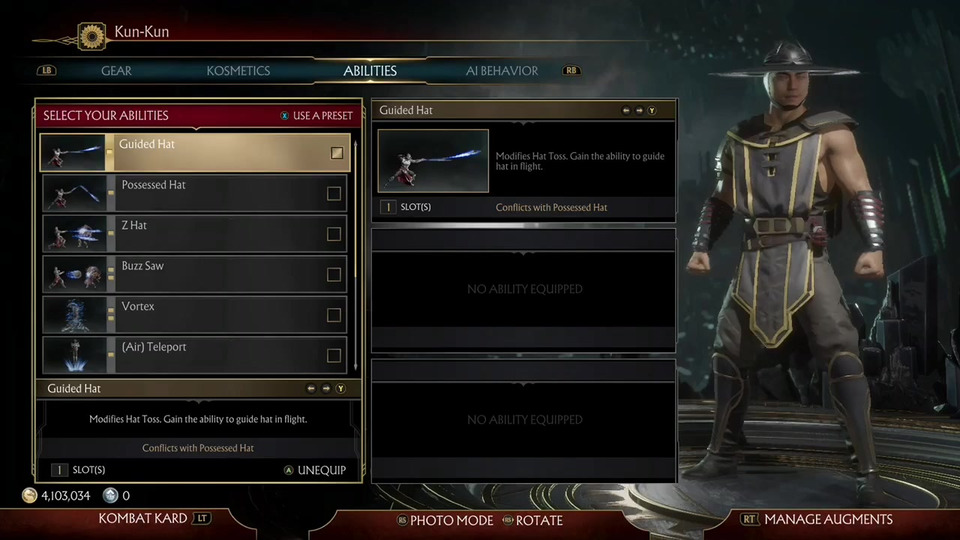Image resolution: width=960 pixels, height=540 pixels.
Task: Click the gold koin currency icon
Action: click(x=29, y=495)
